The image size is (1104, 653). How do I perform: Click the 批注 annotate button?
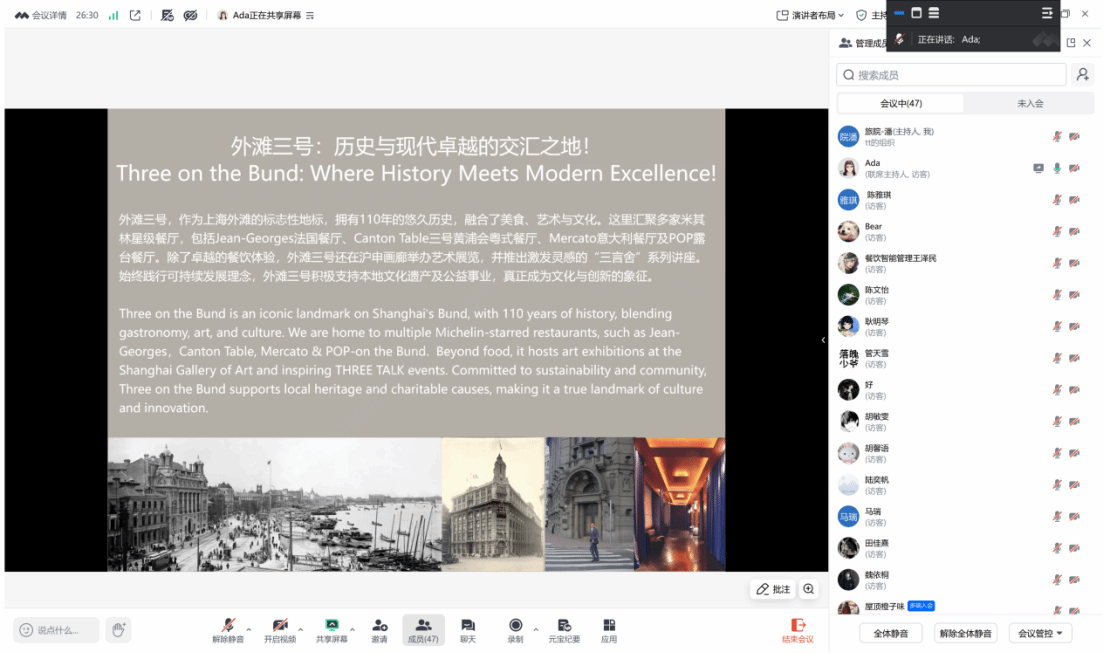click(x=773, y=589)
